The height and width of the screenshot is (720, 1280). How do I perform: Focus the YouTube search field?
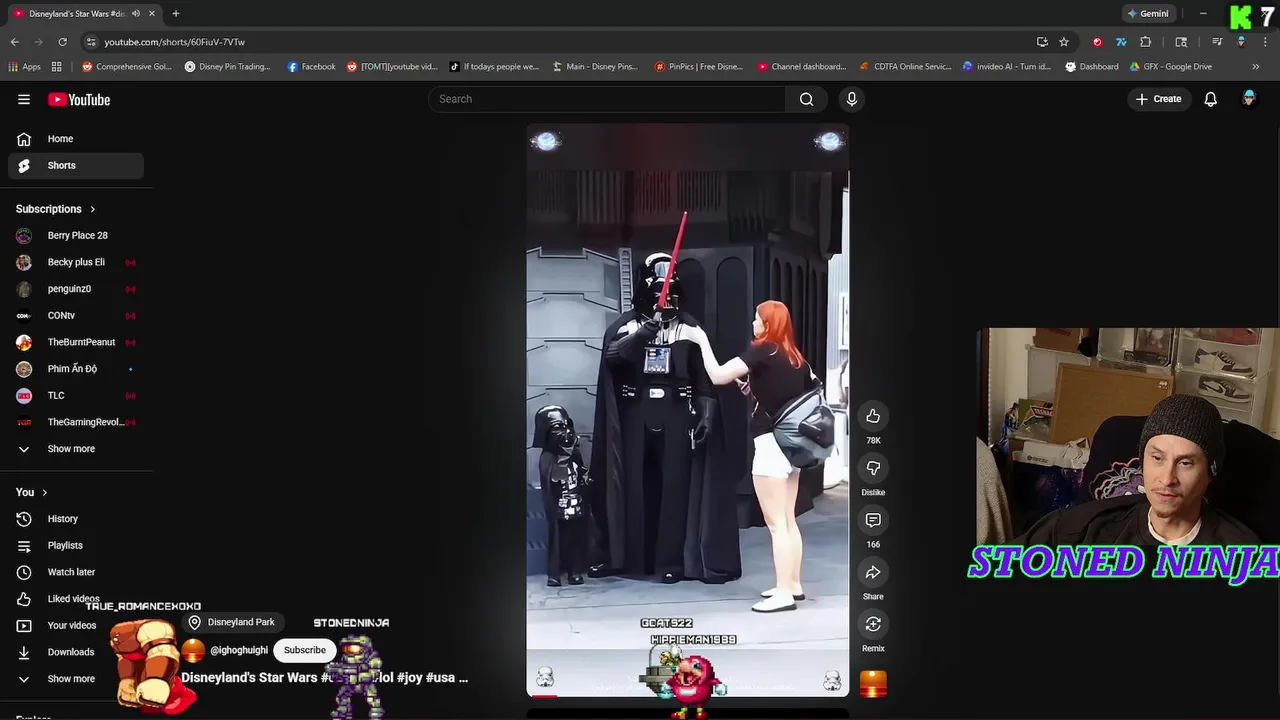click(607, 99)
